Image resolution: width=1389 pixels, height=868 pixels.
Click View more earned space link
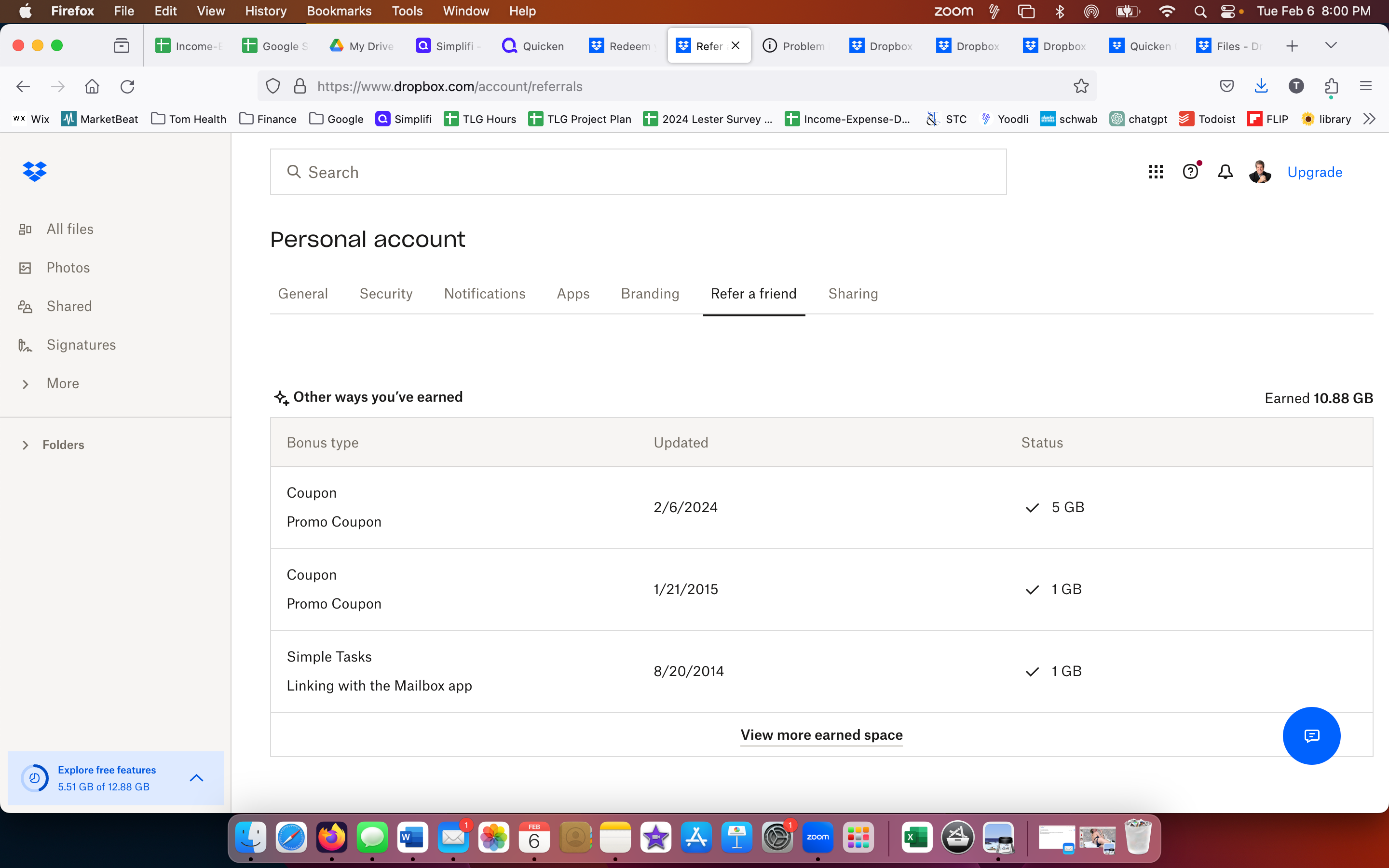(x=821, y=734)
